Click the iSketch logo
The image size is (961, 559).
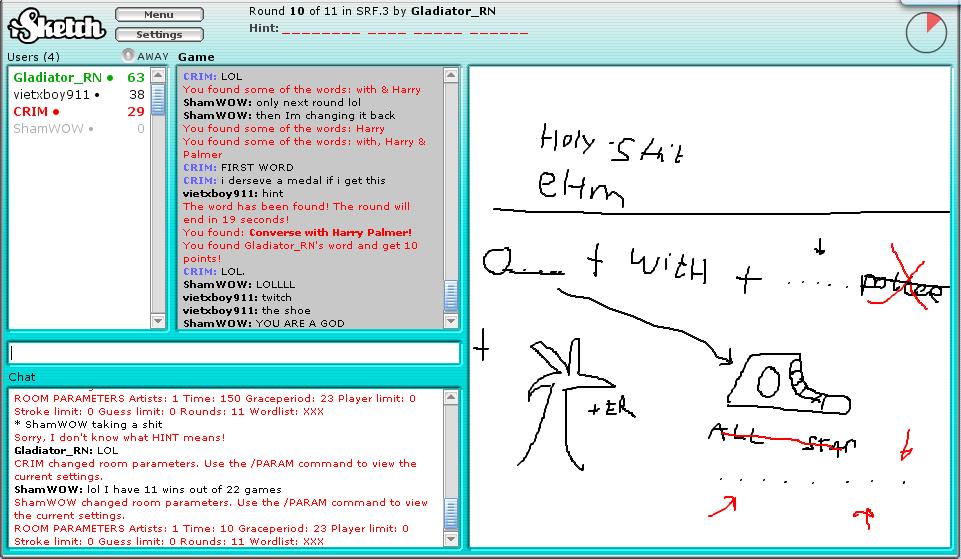tap(56, 24)
